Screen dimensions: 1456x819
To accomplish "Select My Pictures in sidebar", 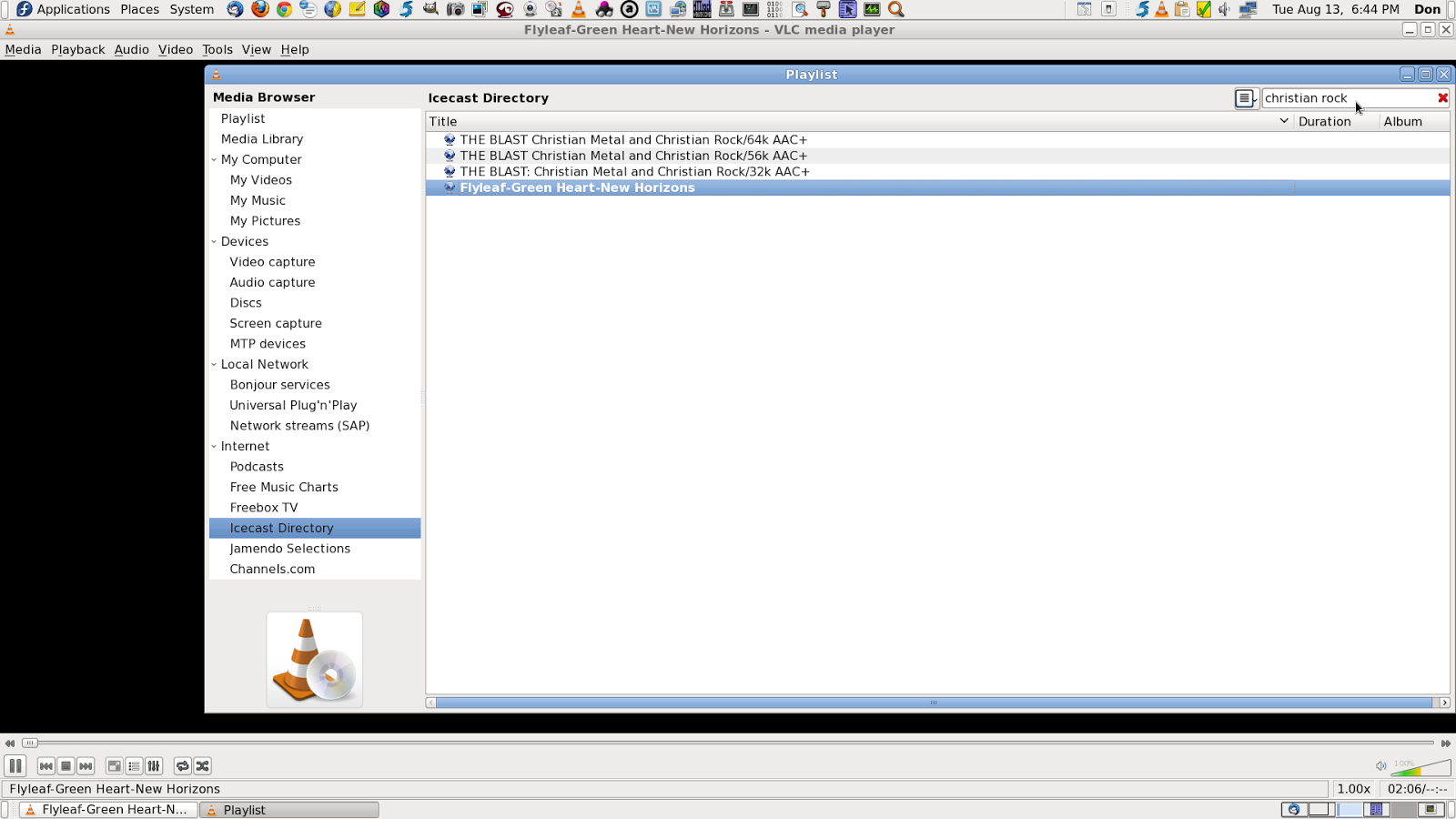I will tap(265, 221).
